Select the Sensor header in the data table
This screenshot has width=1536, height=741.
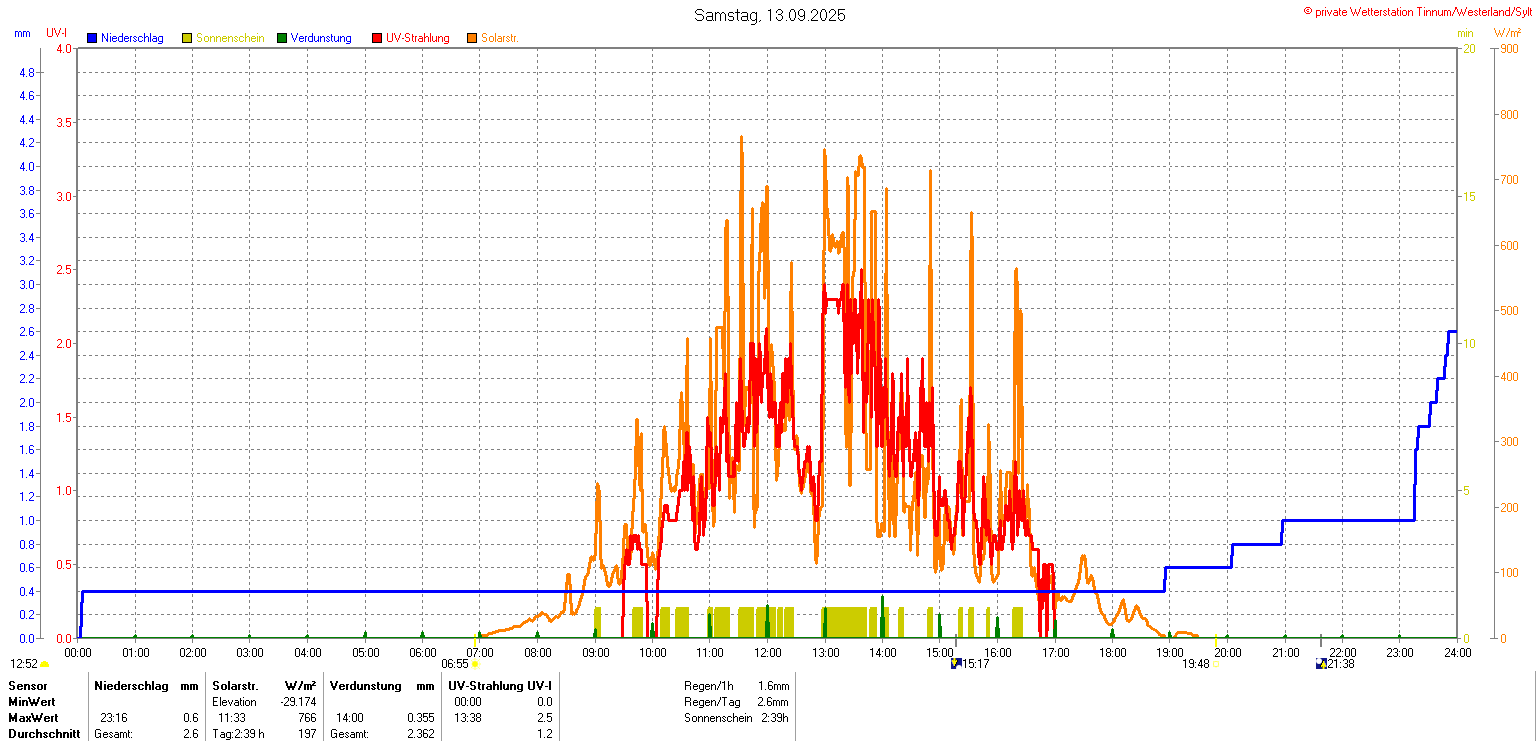pos(28,686)
